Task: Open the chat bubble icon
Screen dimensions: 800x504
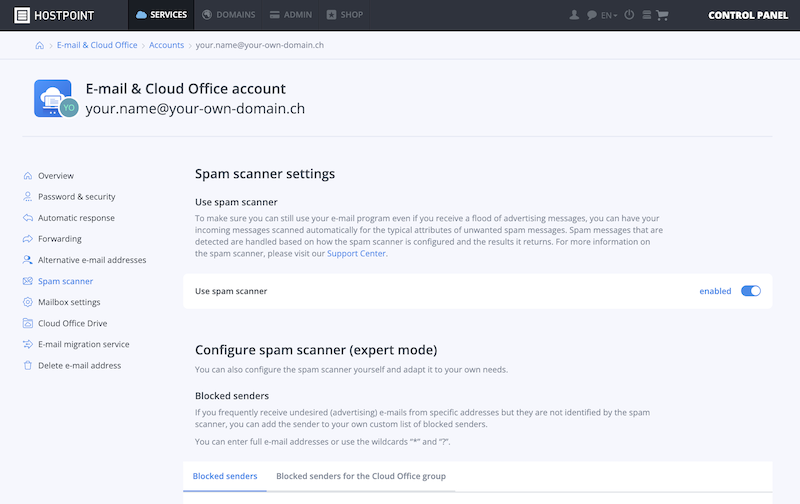Action: [x=591, y=15]
